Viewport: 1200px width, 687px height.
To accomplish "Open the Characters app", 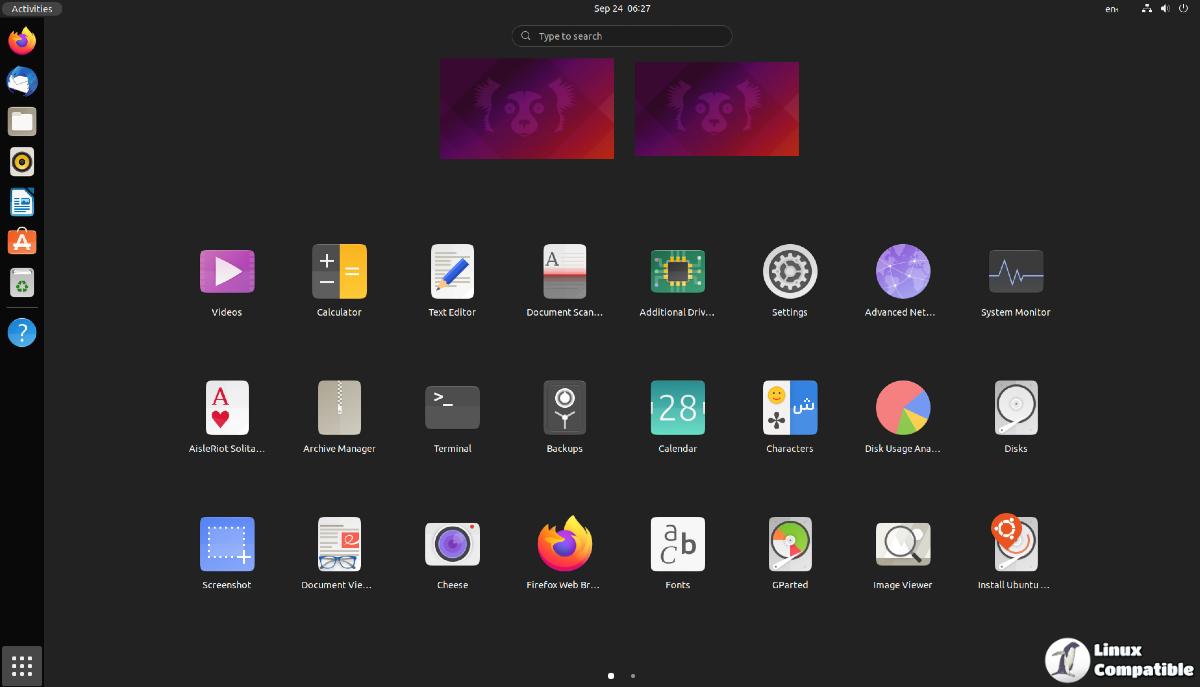I will point(790,408).
